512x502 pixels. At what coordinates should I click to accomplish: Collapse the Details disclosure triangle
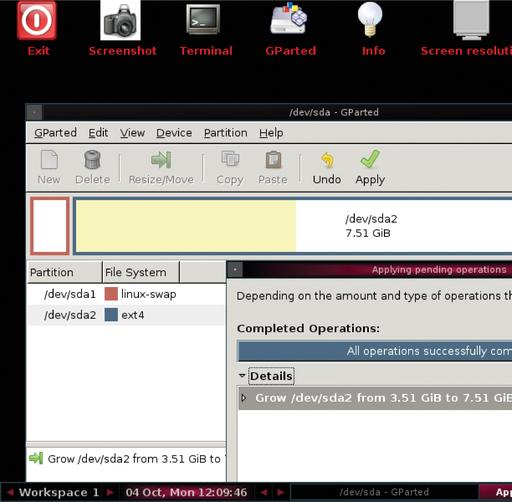pos(242,376)
